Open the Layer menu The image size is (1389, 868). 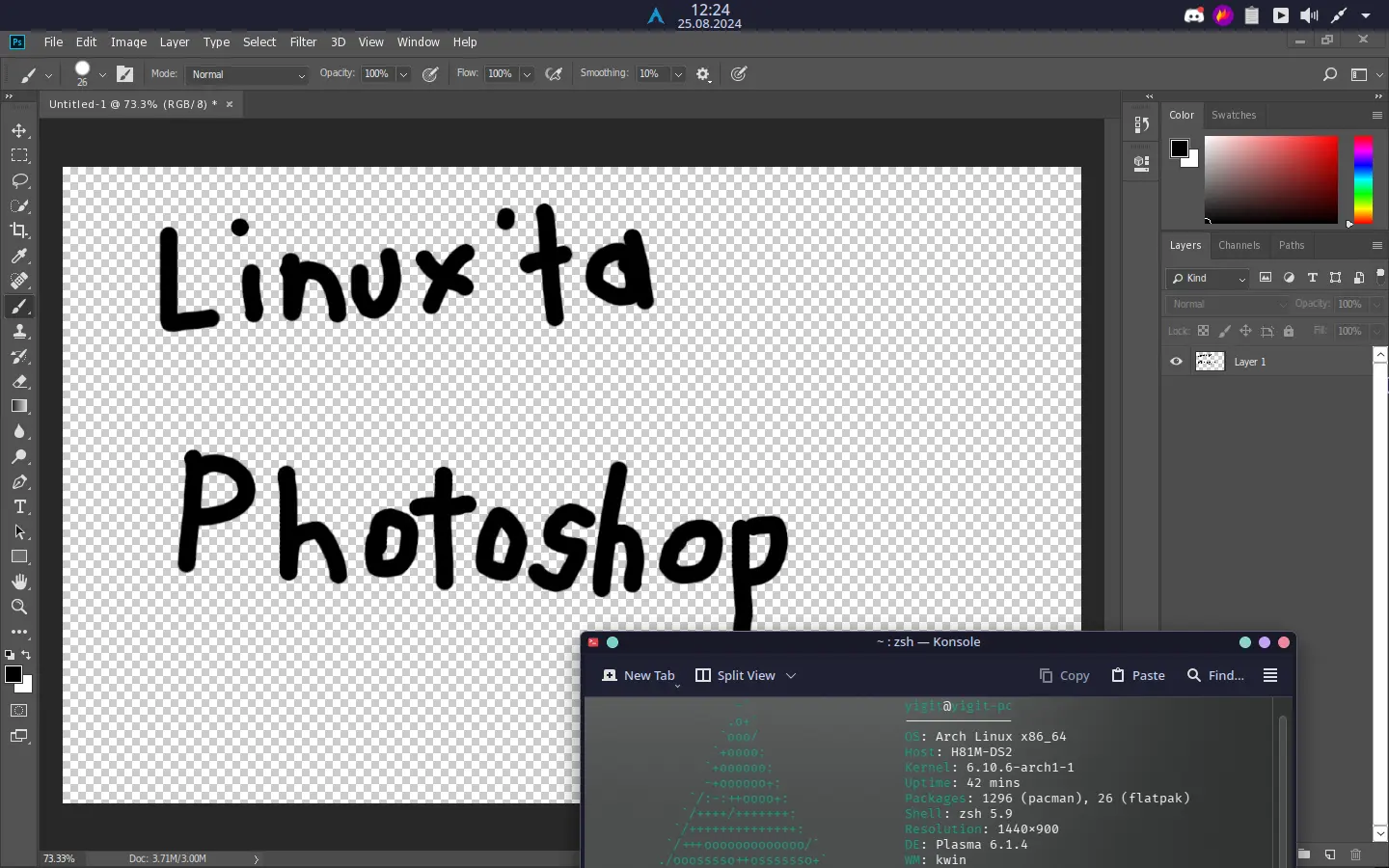174,41
